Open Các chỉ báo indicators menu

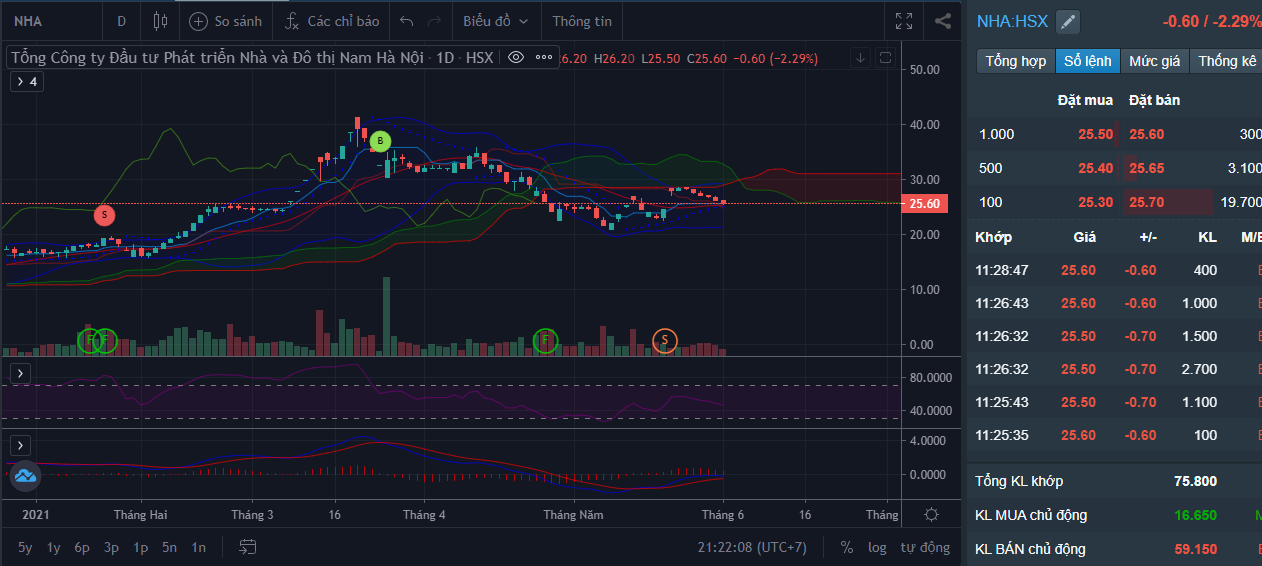tap(331, 21)
